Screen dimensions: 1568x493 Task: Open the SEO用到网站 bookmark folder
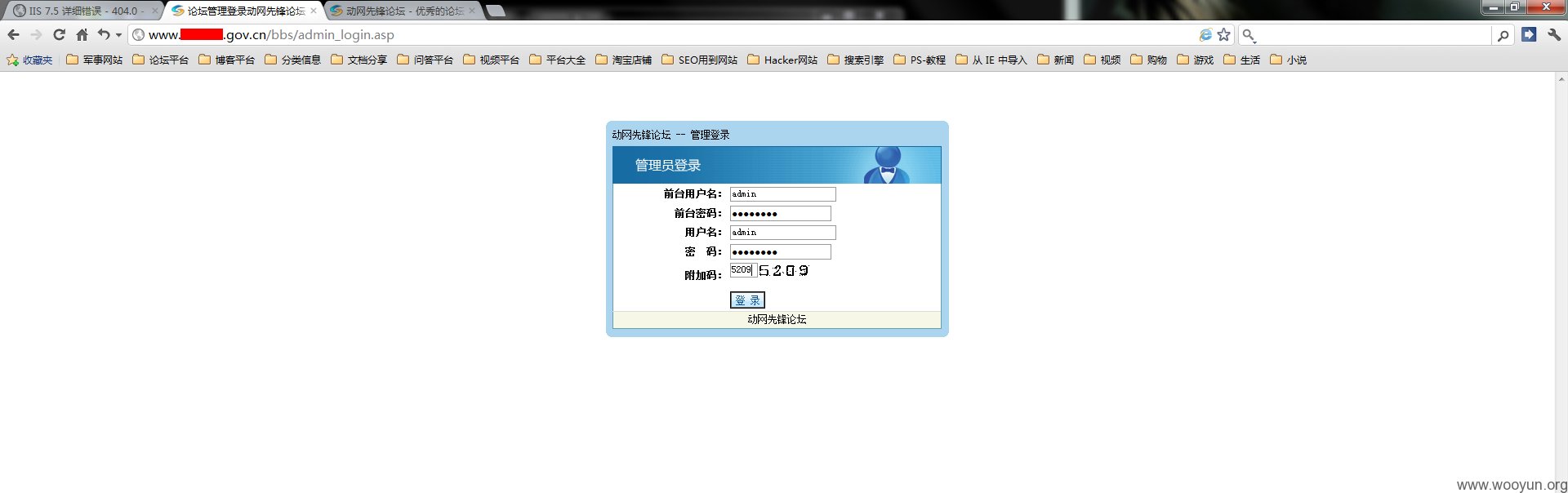click(699, 60)
